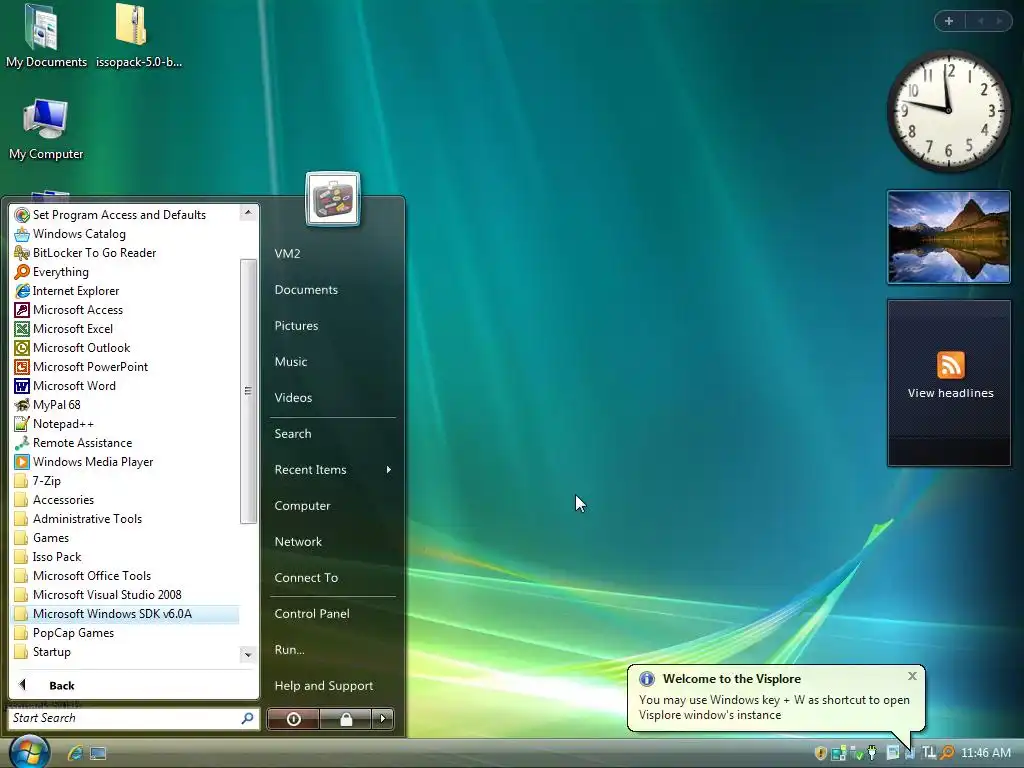The width and height of the screenshot is (1024, 768).
Task: Launch the MyPal 68 browser
Action: pyautogui.click(x=125, y=404)
